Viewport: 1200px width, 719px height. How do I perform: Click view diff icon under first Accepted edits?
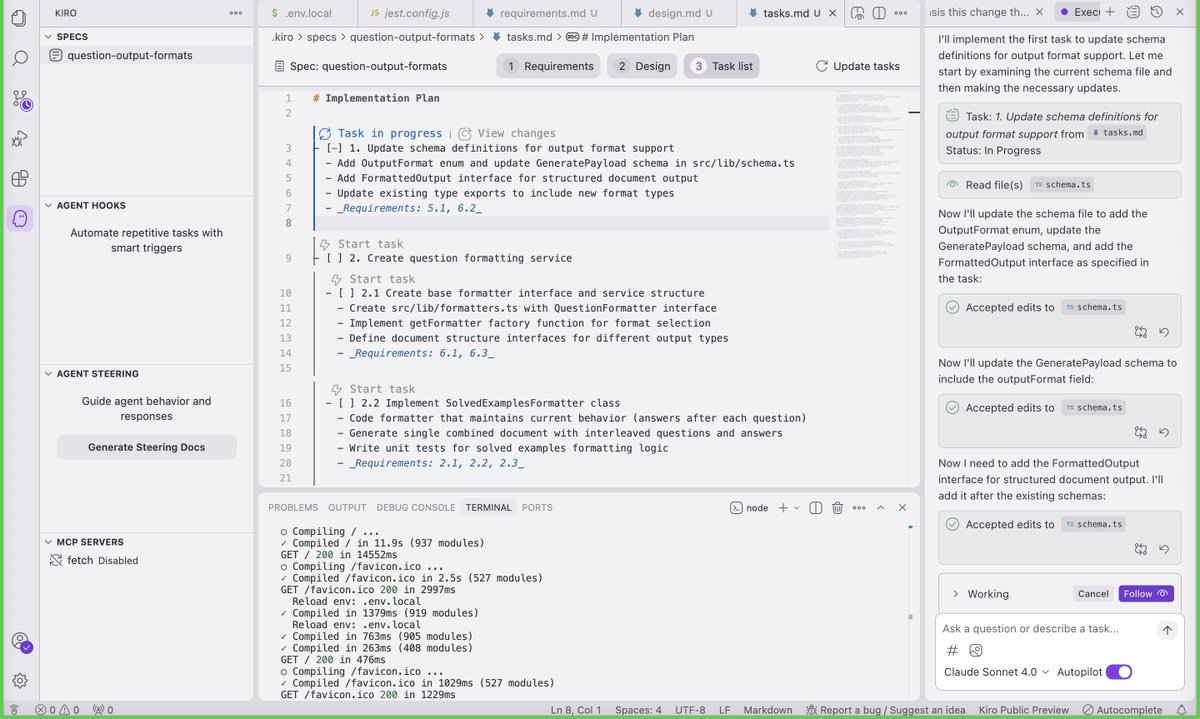tap(1141, 332)
